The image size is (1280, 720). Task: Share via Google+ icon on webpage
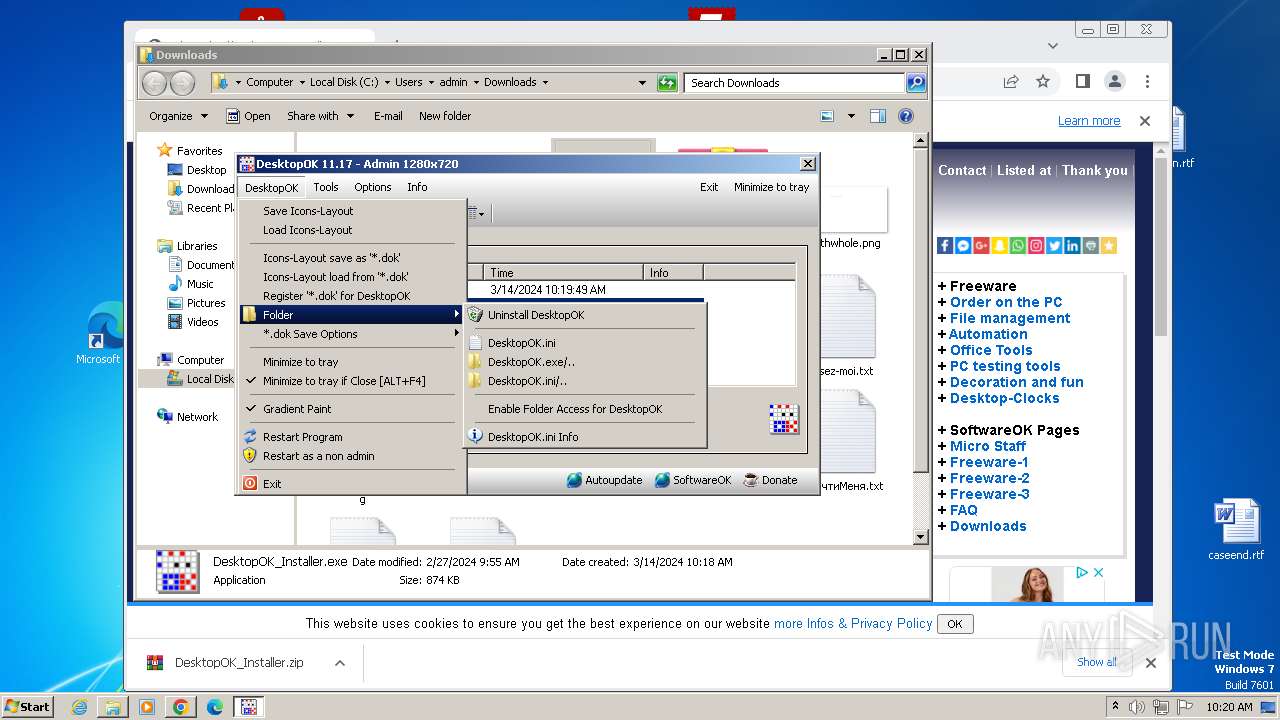[981, 245]
